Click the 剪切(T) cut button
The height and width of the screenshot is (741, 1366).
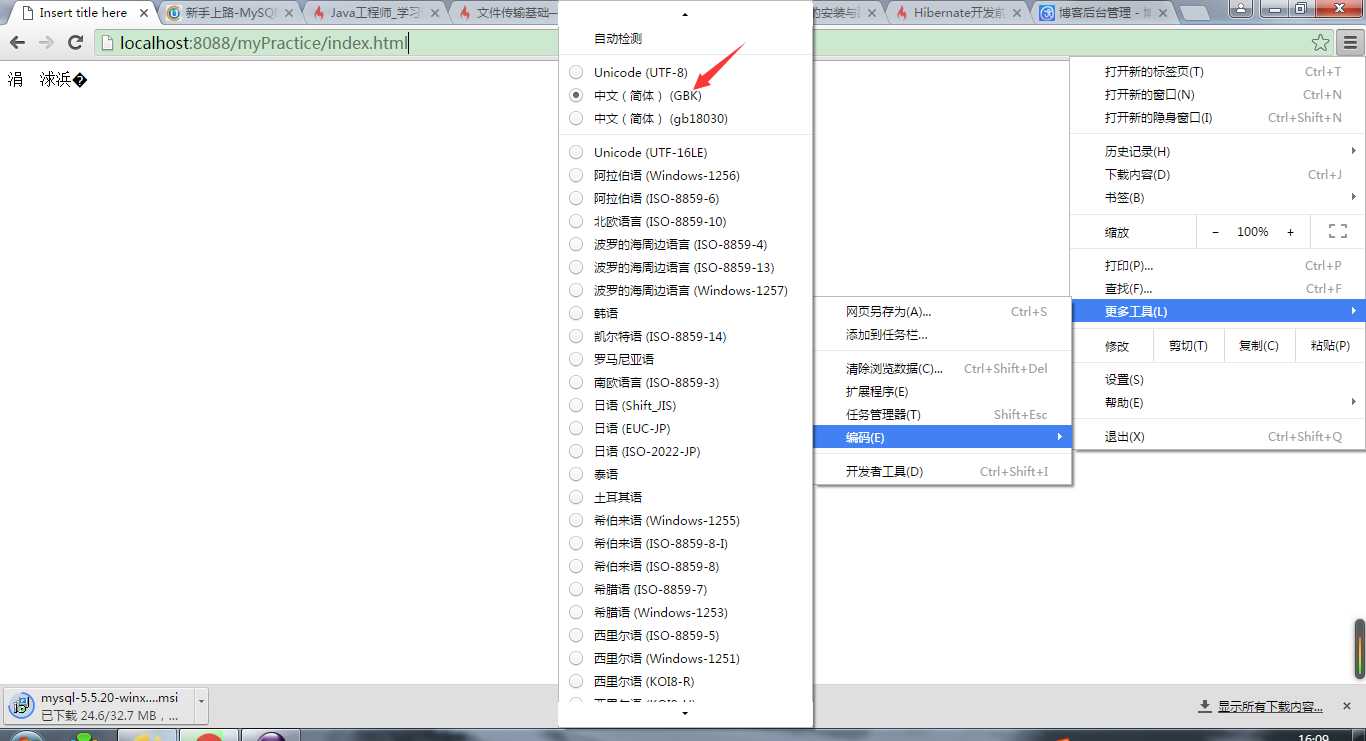point(1188,346)
